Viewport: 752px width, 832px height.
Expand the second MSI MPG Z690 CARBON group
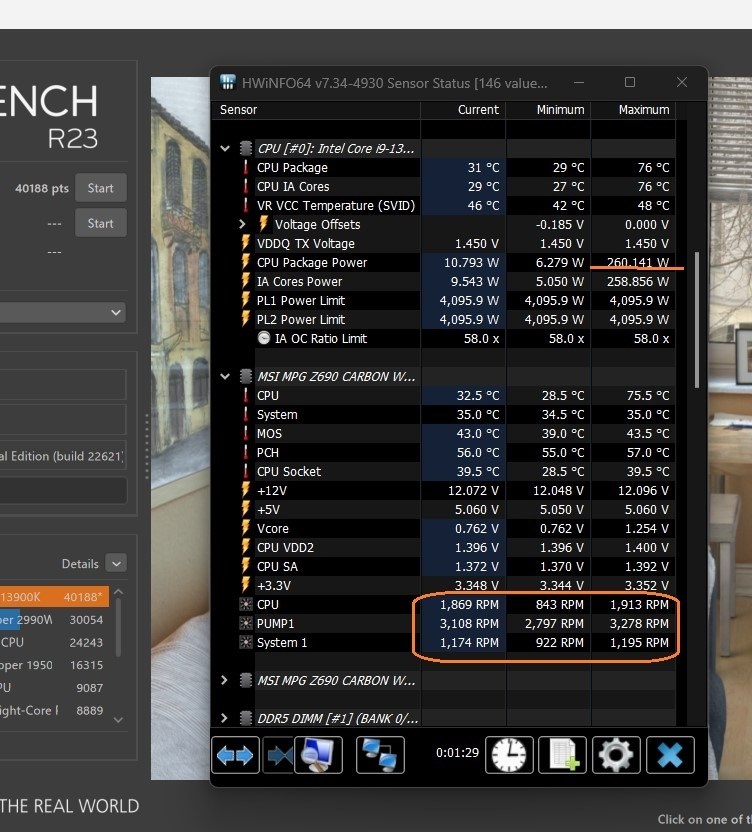click(224, 680)
